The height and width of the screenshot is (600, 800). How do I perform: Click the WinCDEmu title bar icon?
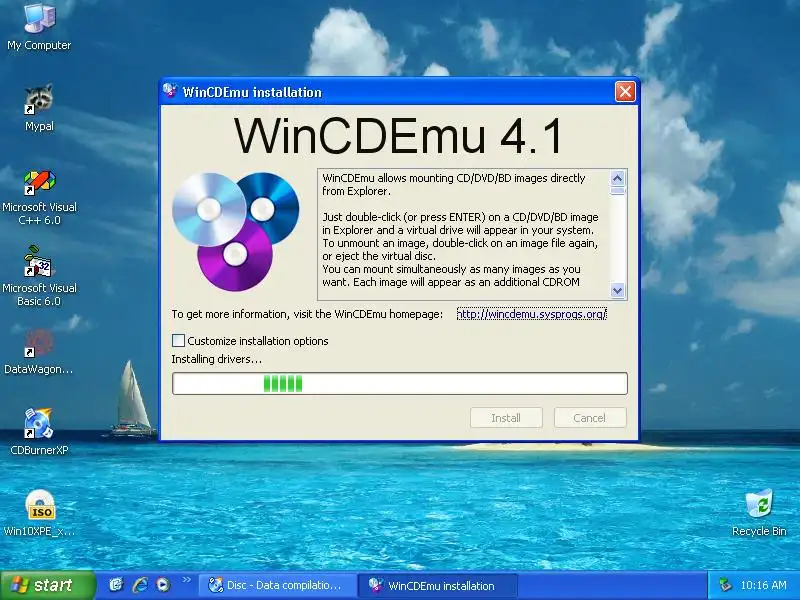coord(170,92)
